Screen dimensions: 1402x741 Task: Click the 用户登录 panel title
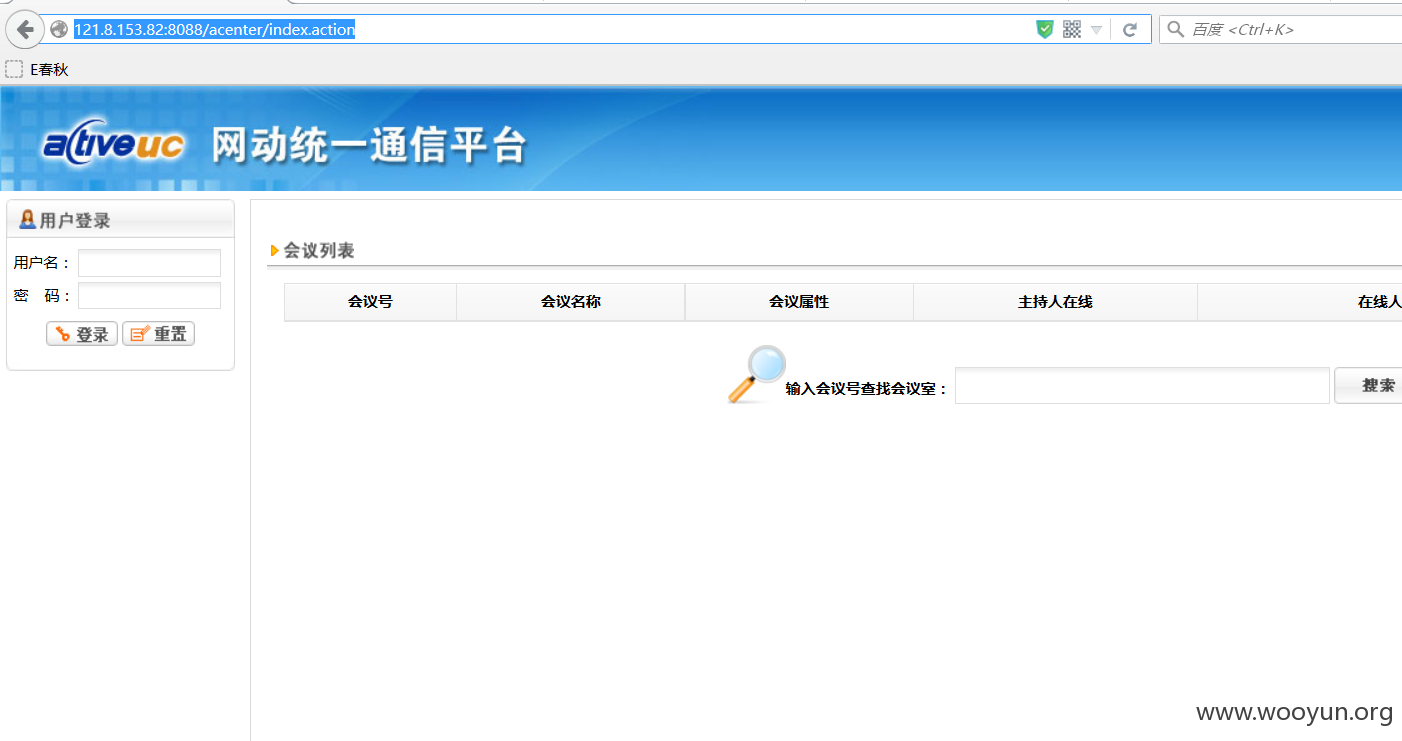[75, 221]
